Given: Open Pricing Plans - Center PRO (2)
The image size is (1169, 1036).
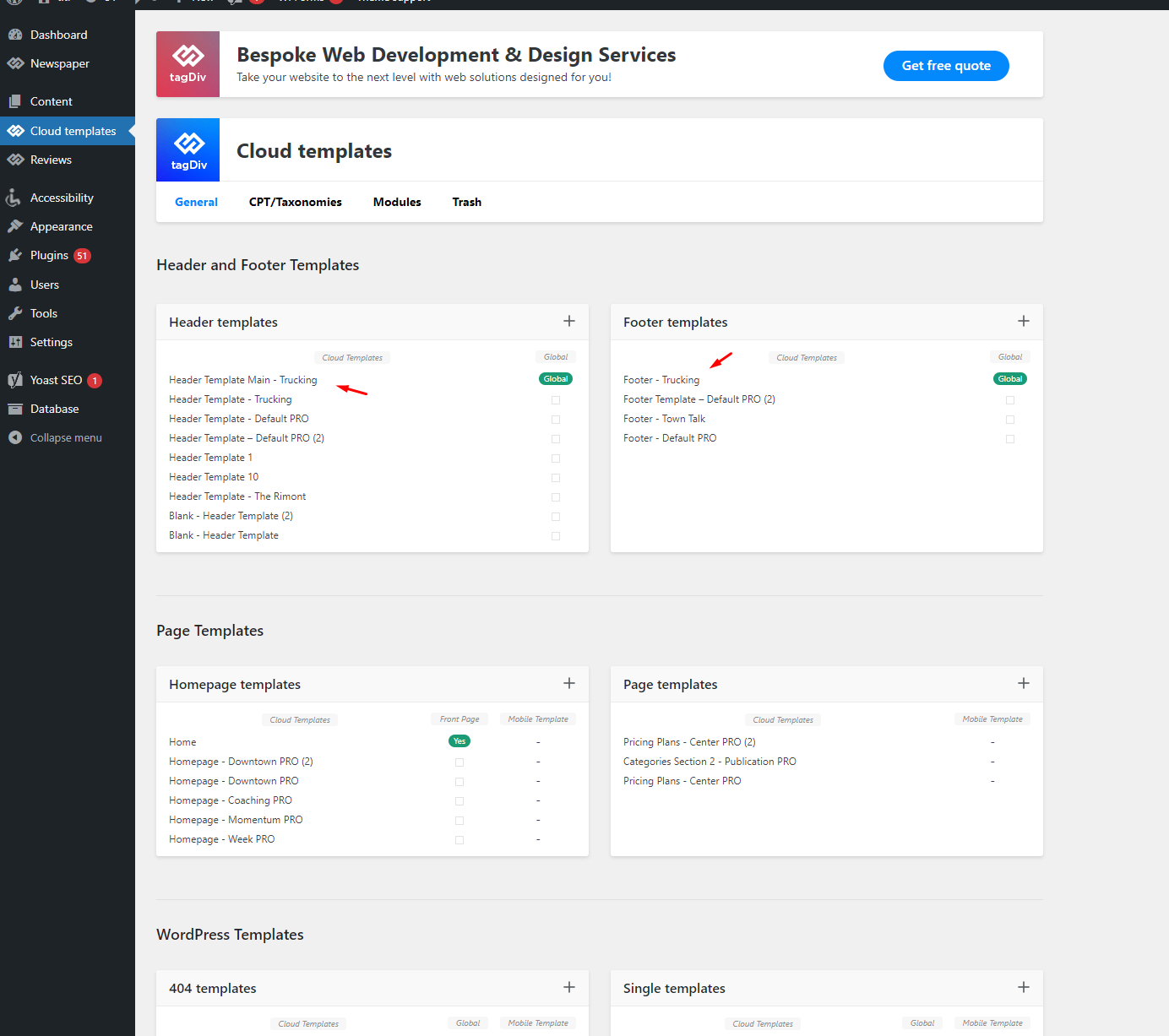Looking at the screenshot, I should click(689, 742).
